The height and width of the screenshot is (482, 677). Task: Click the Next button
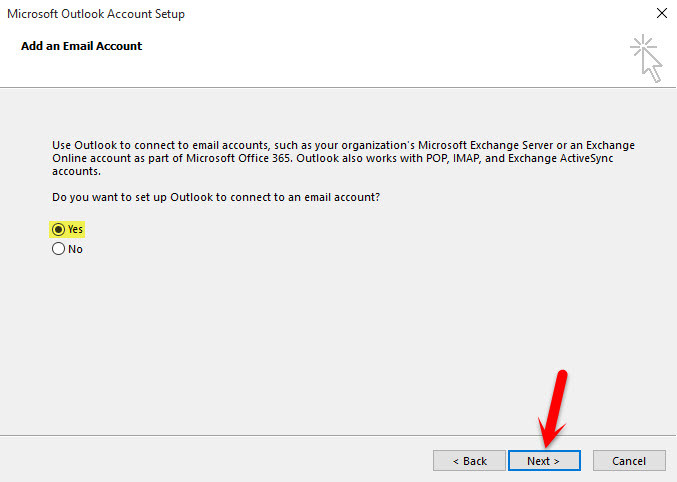[x=544, y=461]
